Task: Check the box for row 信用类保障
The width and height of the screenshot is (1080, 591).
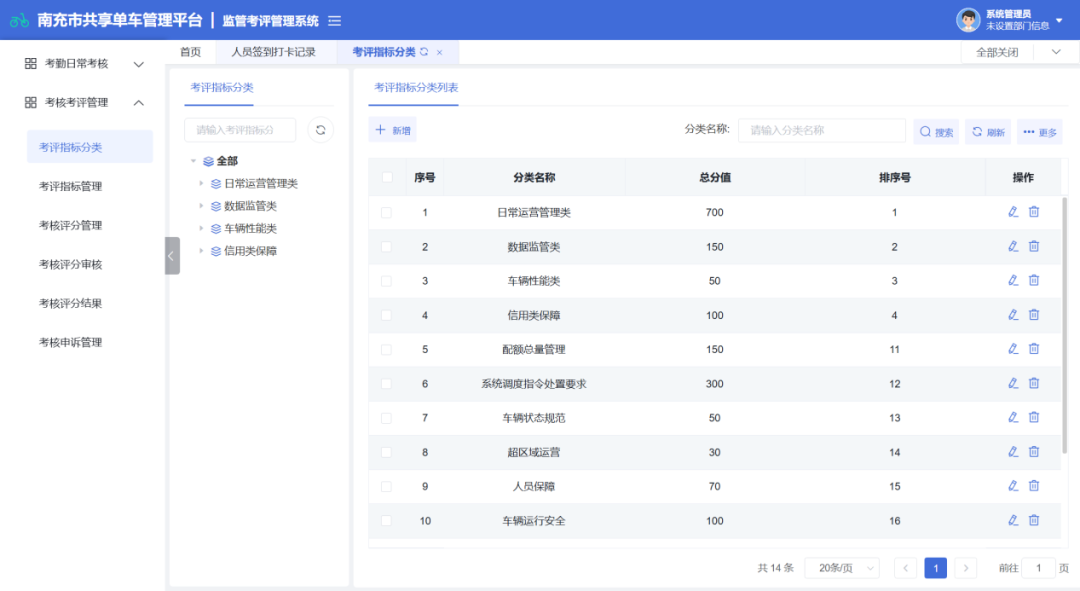Action: point(386,315)
